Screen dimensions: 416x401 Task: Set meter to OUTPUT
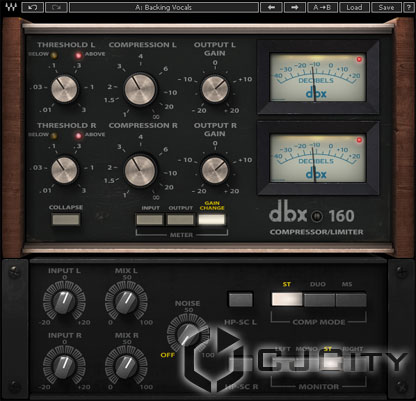point(181,220)
